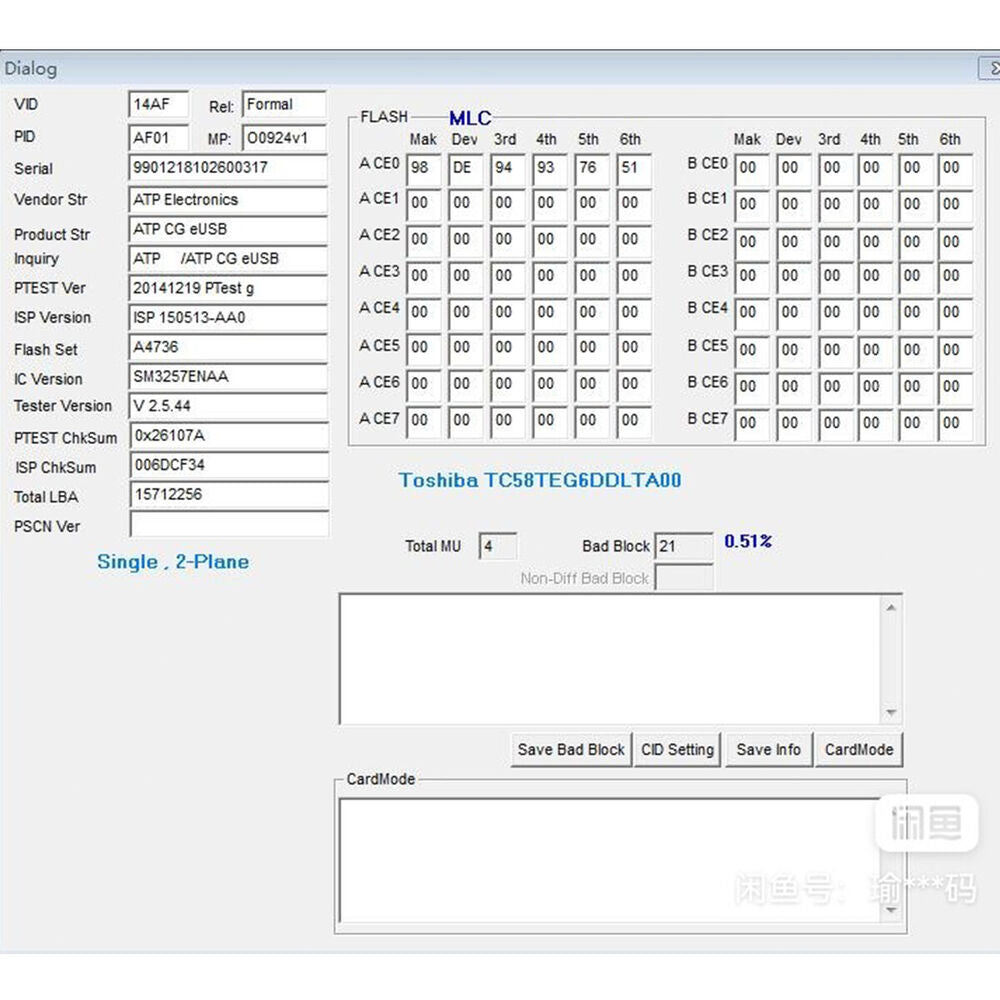Click the Vendor Str field
Image resolution: width=1000 pixels, height=1000 pixels.
(228, 200)
